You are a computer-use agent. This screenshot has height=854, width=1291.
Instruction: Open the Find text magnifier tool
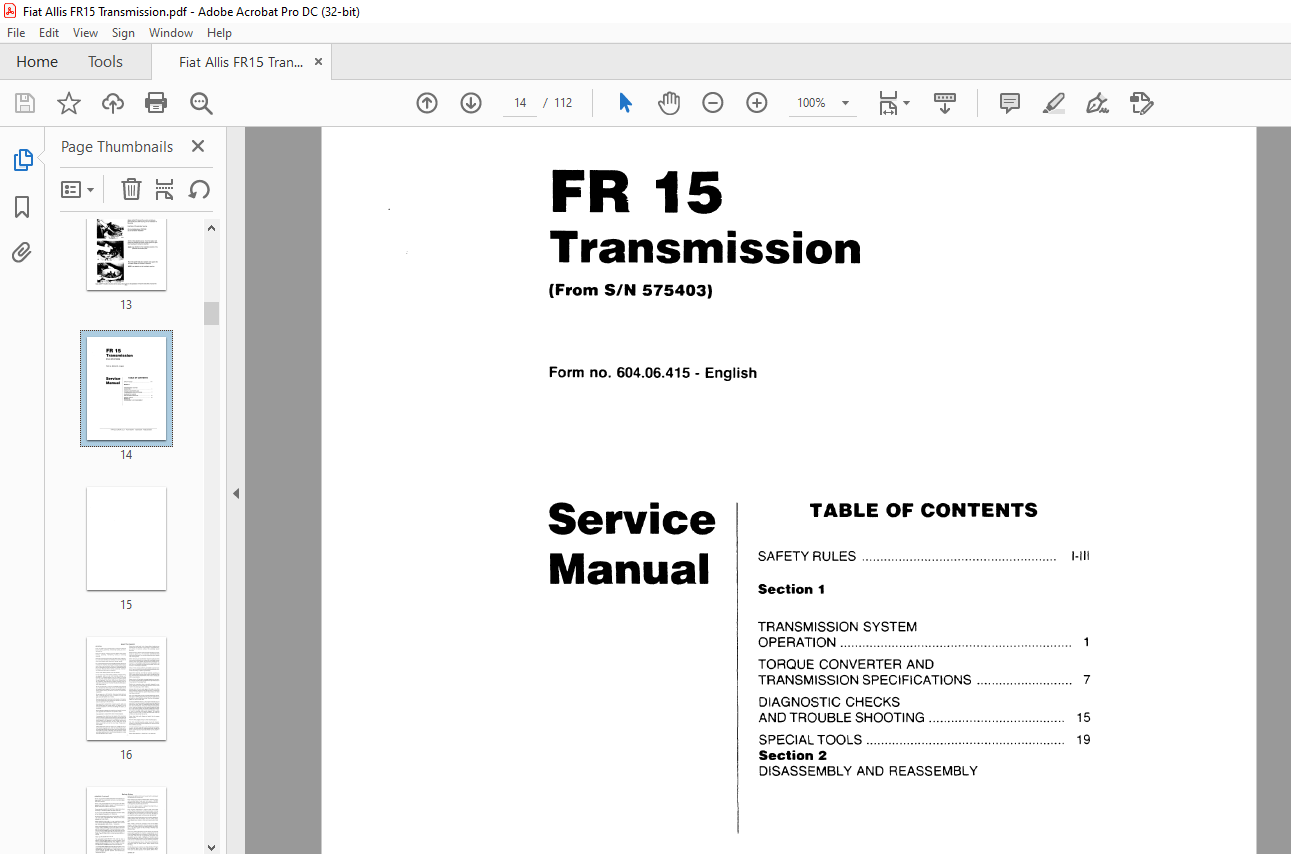click(x=201, y=103)
